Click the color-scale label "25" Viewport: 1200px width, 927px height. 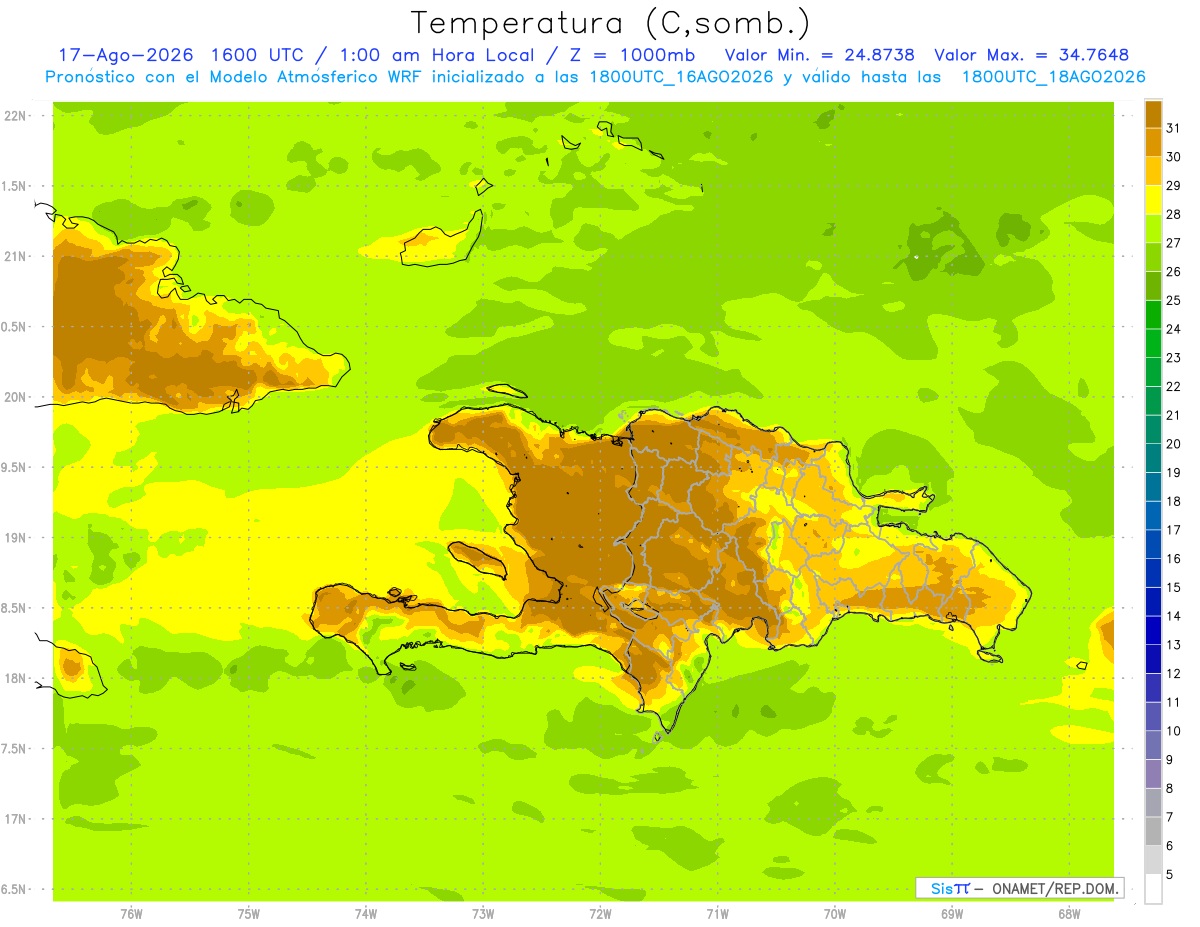click(x=1174, y=300)
